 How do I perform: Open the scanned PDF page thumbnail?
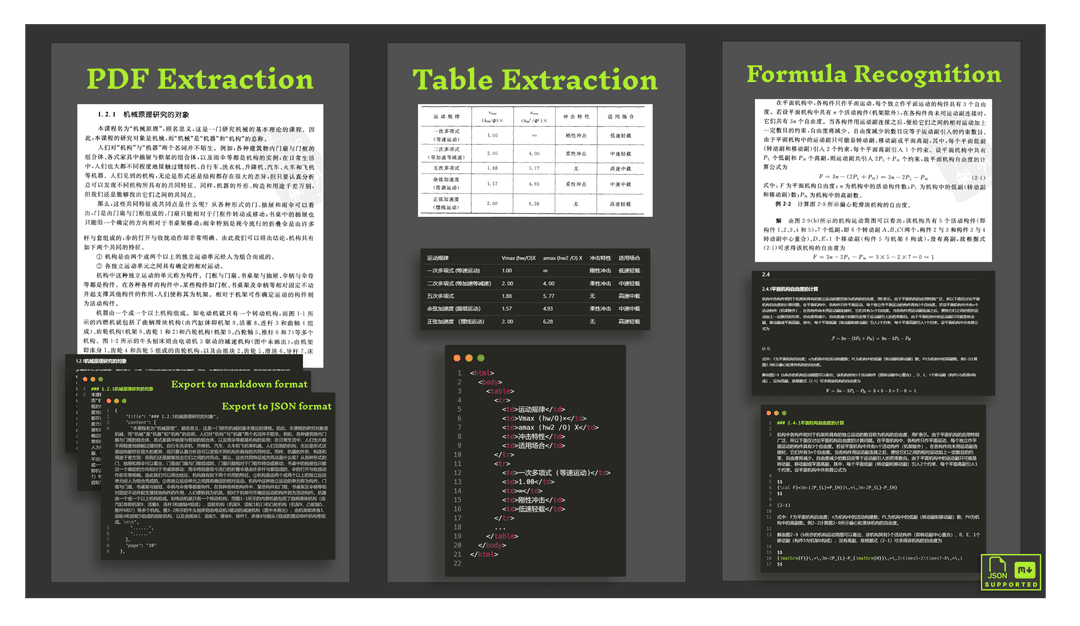(x=200, y=236)
